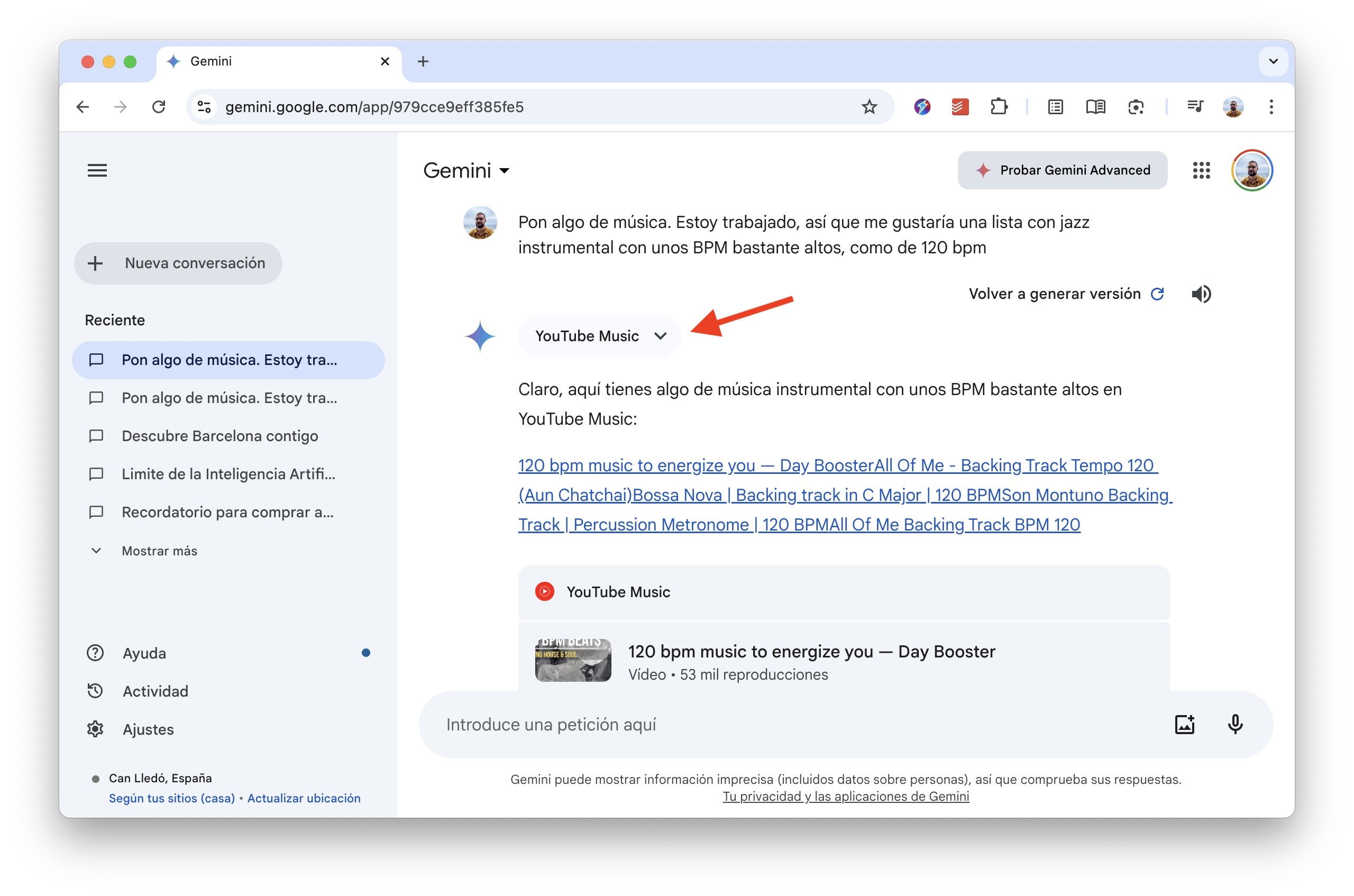The width and height of the screenshot is (1354, 896).
Task: Open Google account avatar in Gemini header
Action: click(1252, 170)
